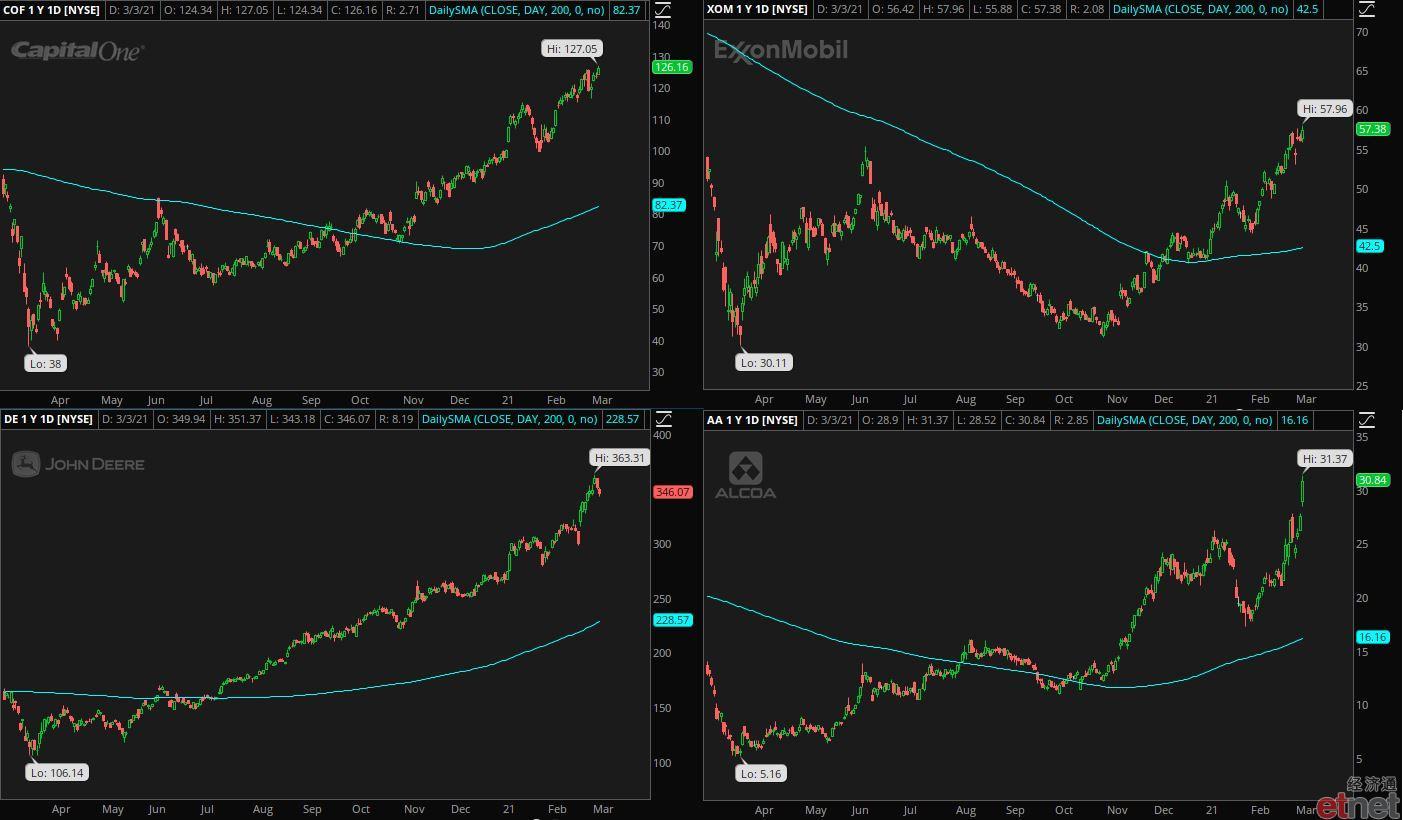The width and height of the screenshot is (1403, 820).
Task: Click DE SMA value 228.57 in header
Action: (x=623, y=420)
